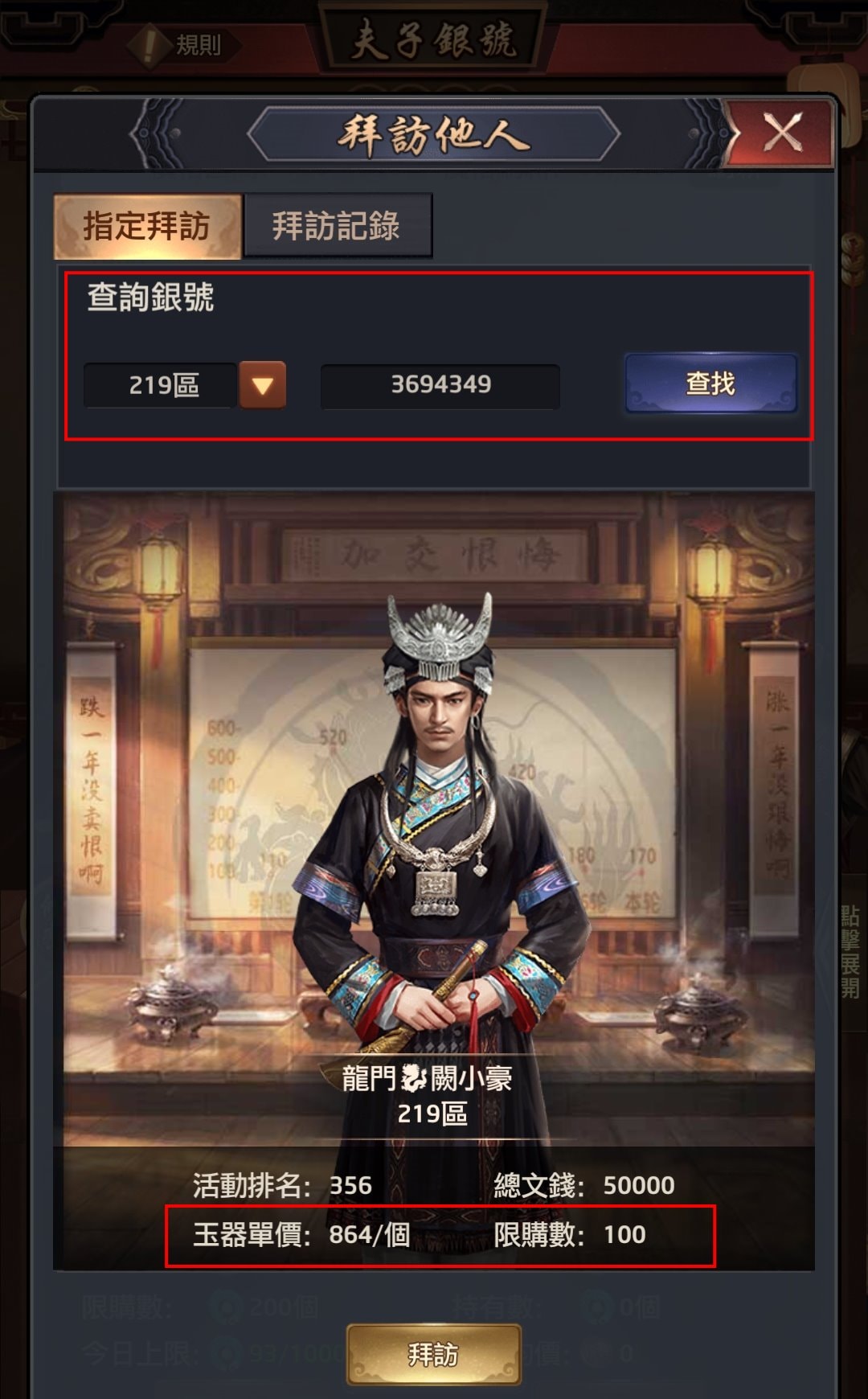Tap the gold 拜訪 visit button
868x1399 pixels.
click(434, 1355)
